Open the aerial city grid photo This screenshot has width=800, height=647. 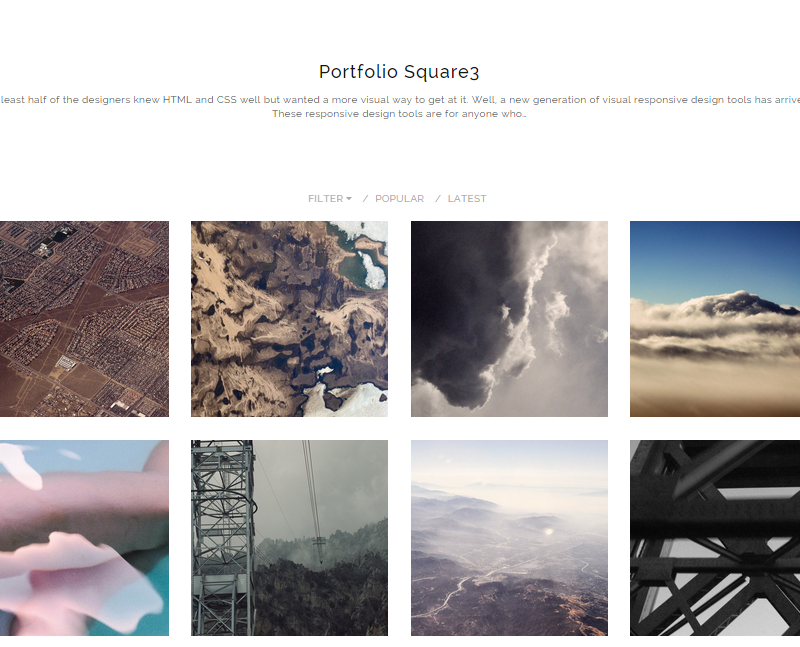pos(84,319)
